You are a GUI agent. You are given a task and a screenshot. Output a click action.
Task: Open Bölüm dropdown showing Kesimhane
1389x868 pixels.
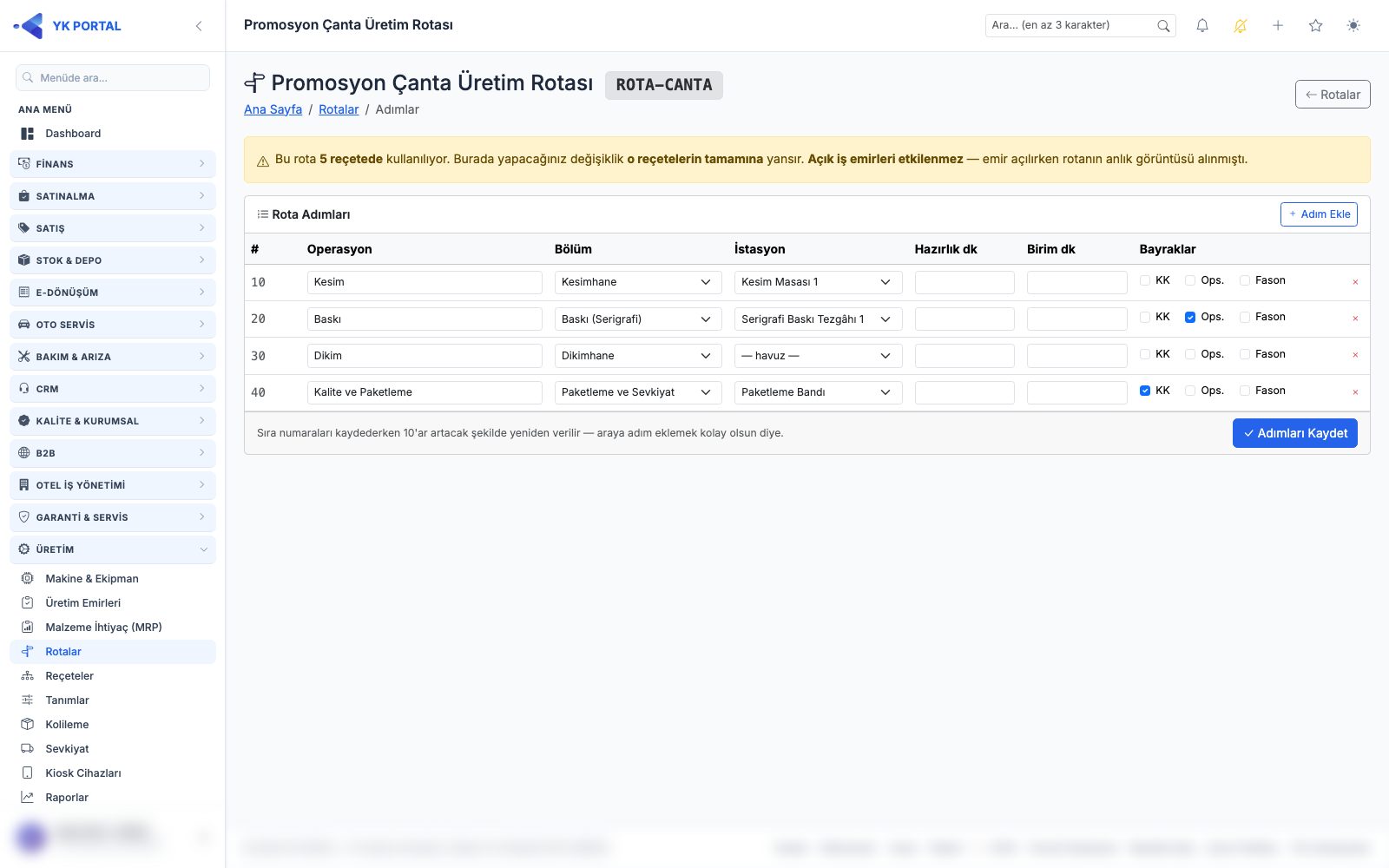point(638,282)
